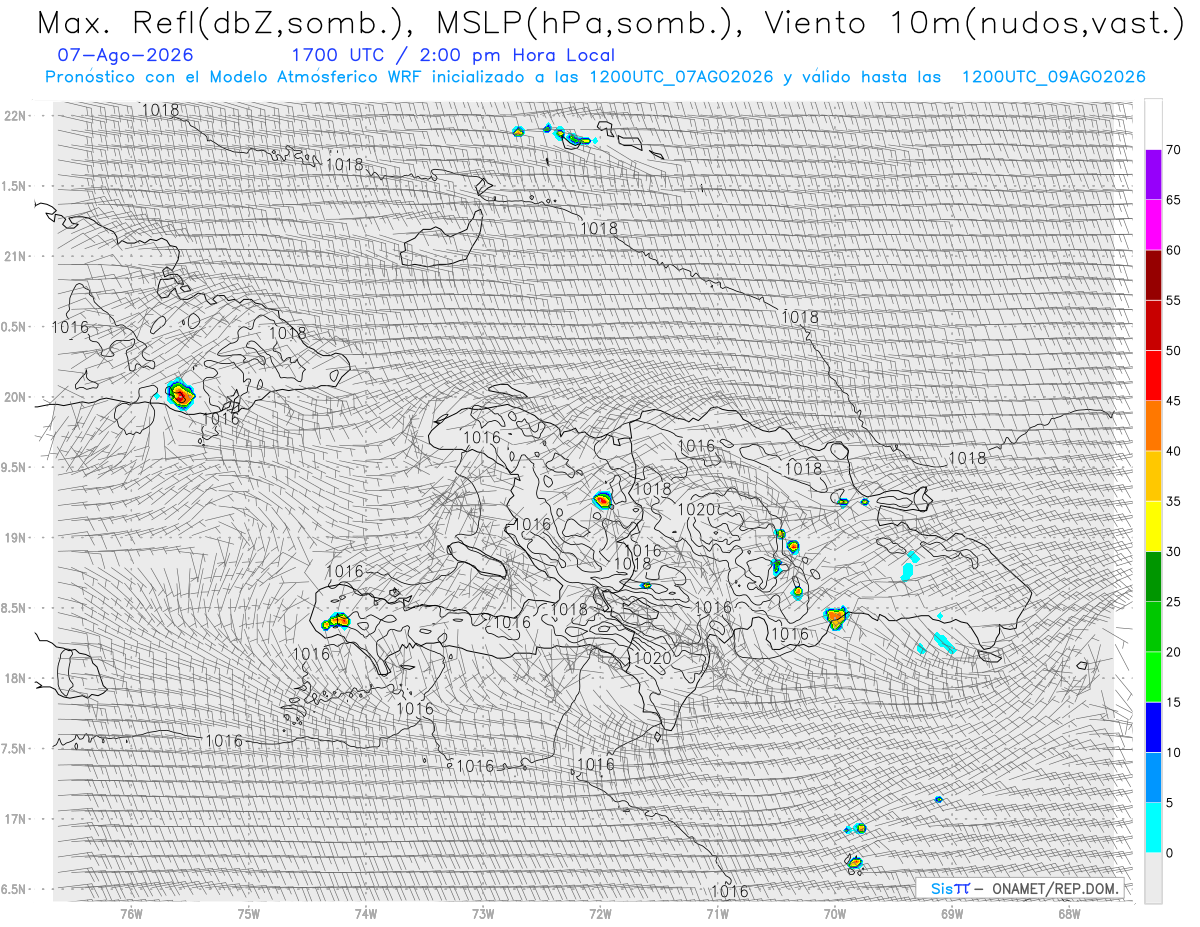Click the '25' value on the colorbar scale
1200x927 pixels.
point(1173,601)
